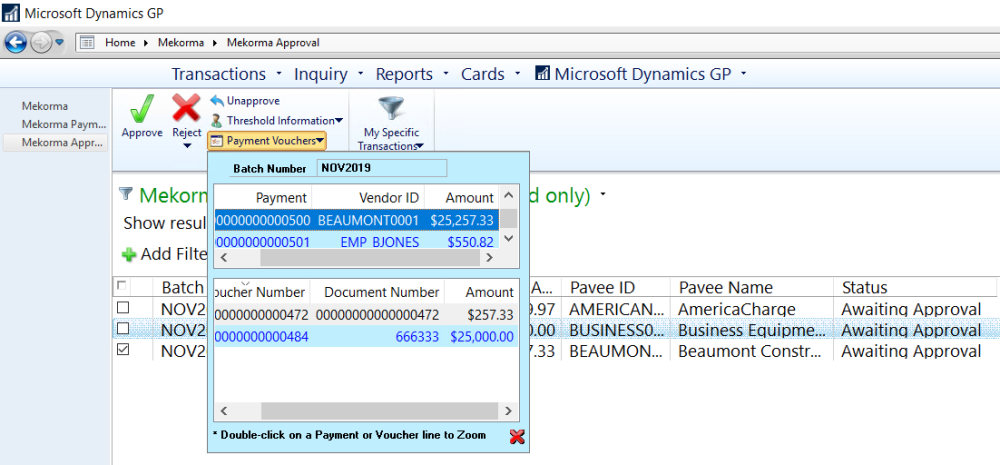Click Mekorma in the breadcrumb path

click(182, 43)
